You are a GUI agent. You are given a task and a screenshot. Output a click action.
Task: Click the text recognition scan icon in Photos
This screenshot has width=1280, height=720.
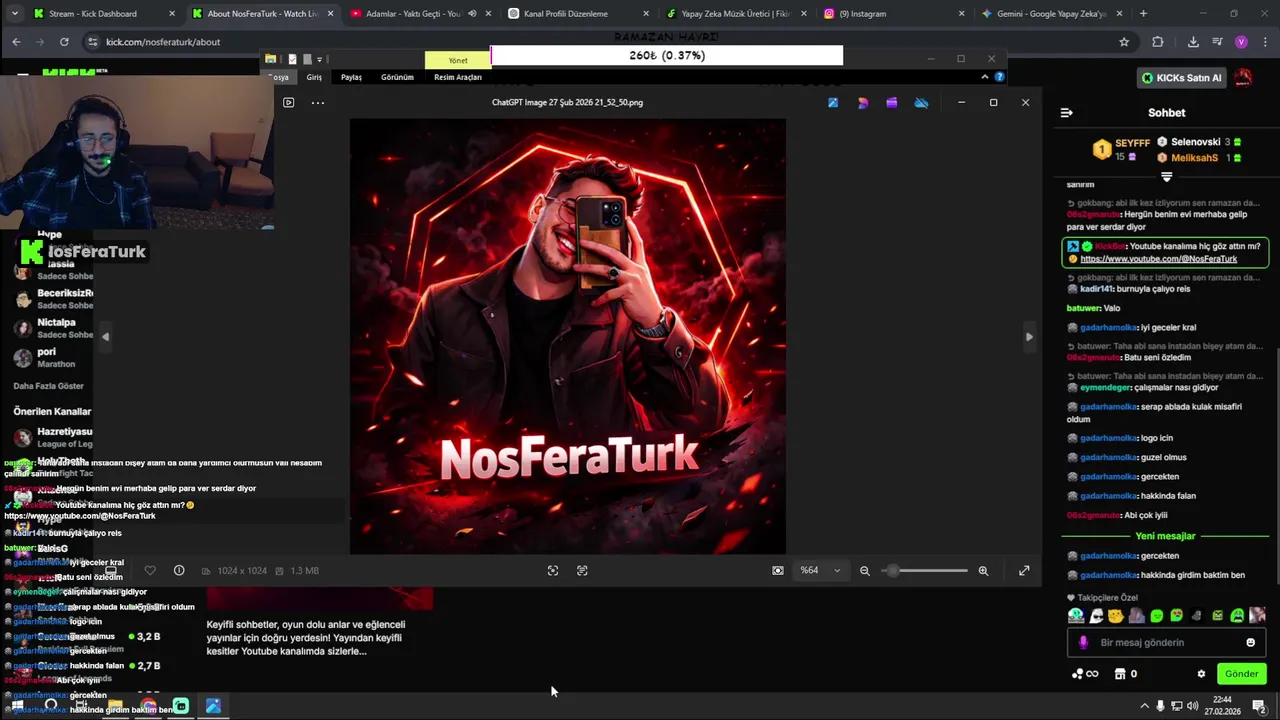click(582, 570)
